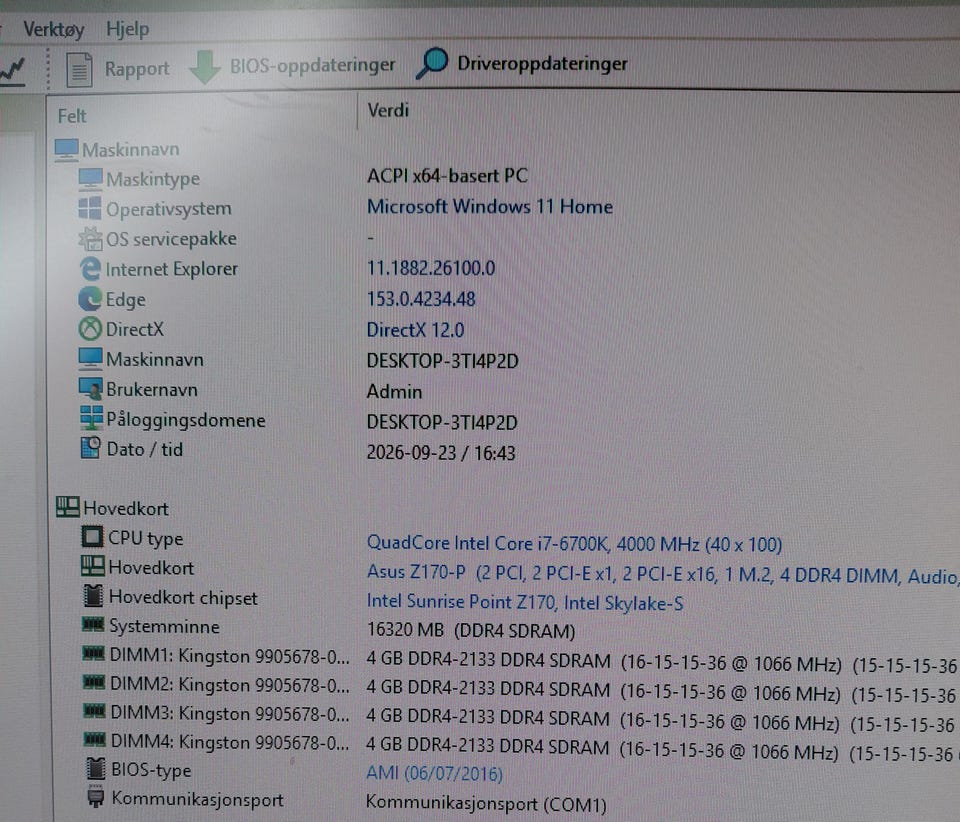Click the Brukernavn value Admin

[394, 392]
